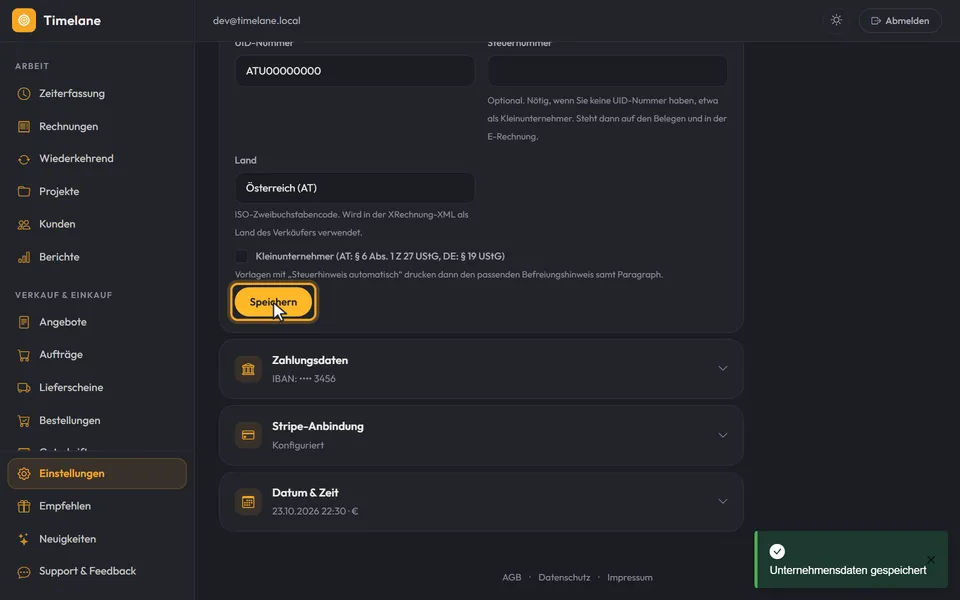Click the Zeiterfassung clock icon

[x=24, y=94]
